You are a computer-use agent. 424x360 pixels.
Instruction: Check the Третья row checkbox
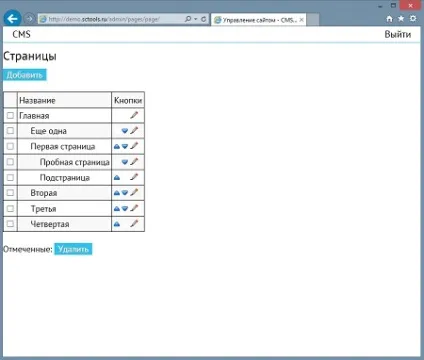[10, 208]
